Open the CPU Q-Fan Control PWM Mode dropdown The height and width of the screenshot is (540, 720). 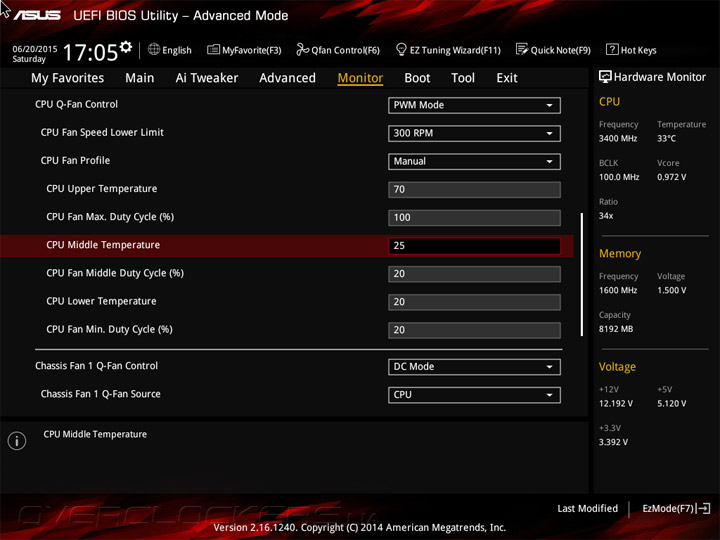pyautogui.click(x=474, y=105)
